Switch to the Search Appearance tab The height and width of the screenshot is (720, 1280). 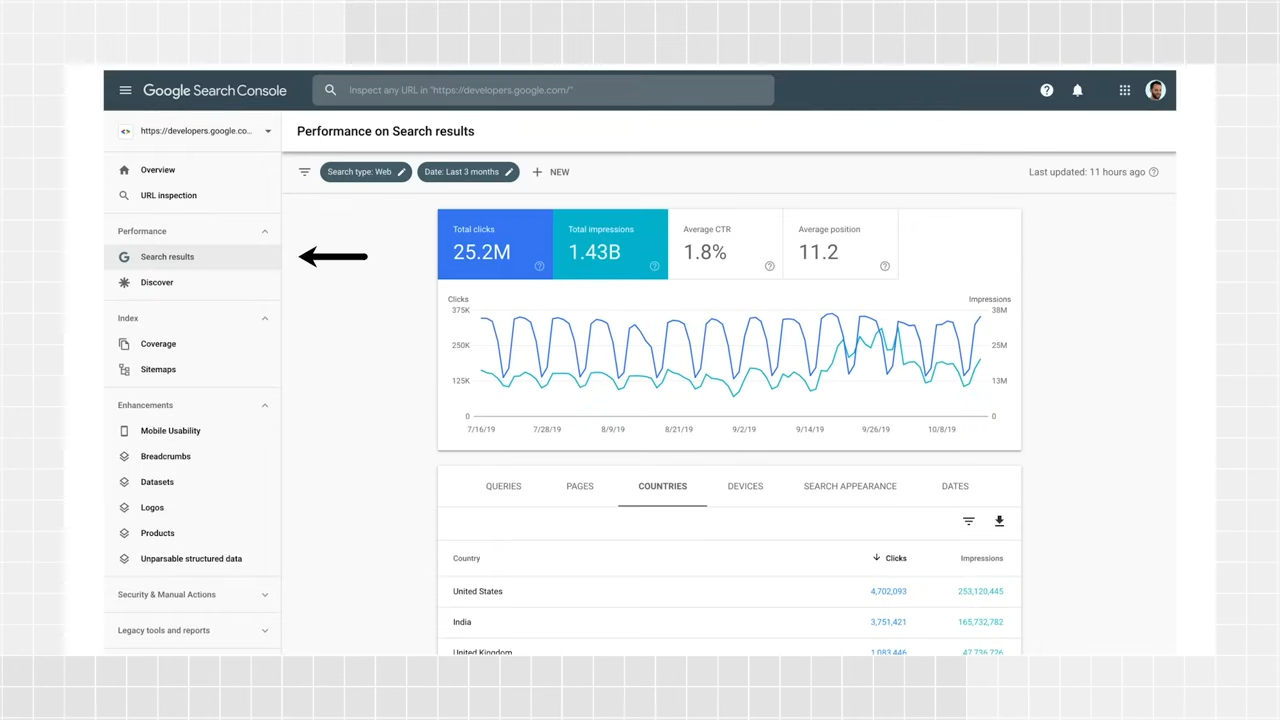pos(850,486)
